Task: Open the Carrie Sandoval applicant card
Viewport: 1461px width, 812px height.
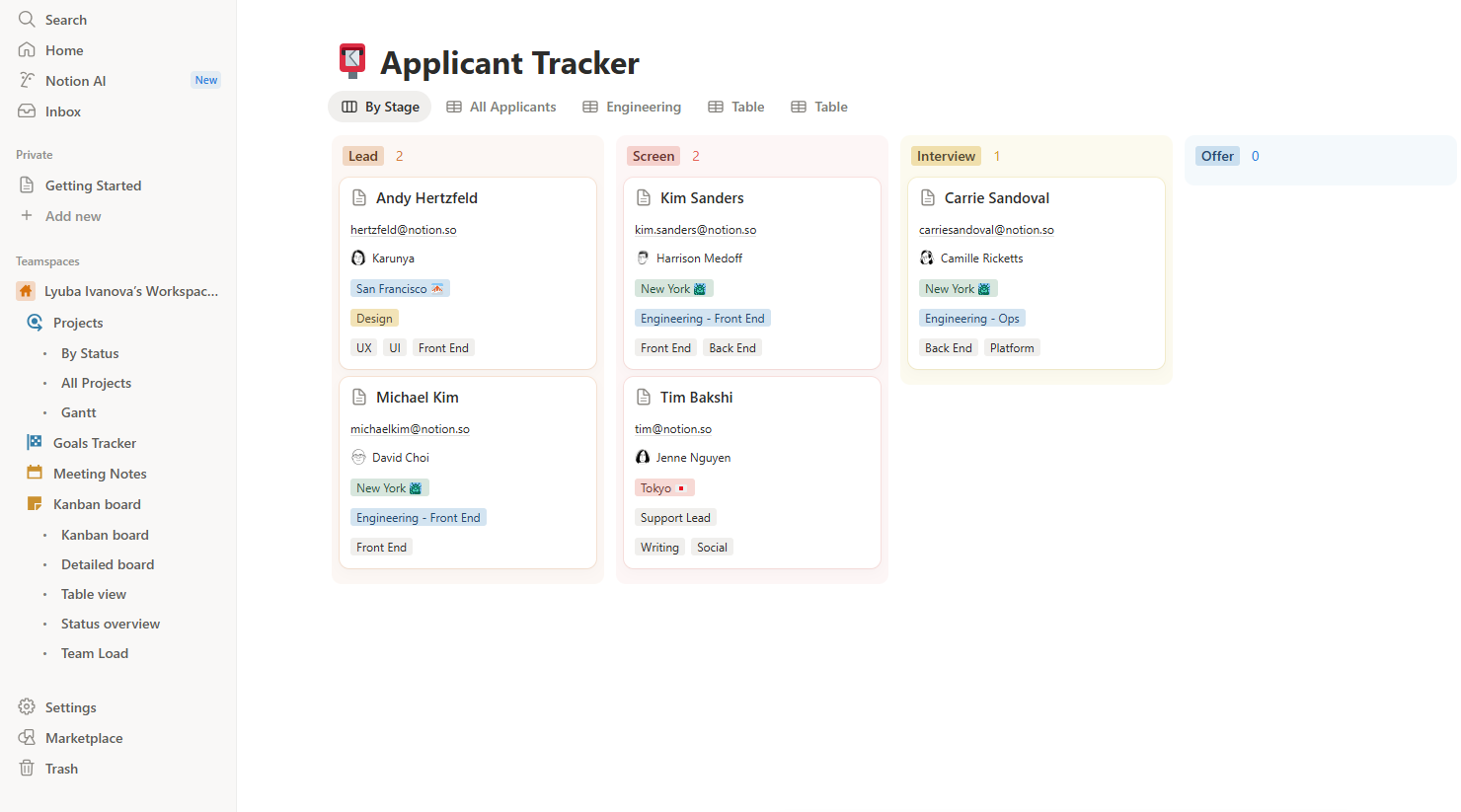Action: [x=996, y=198]
